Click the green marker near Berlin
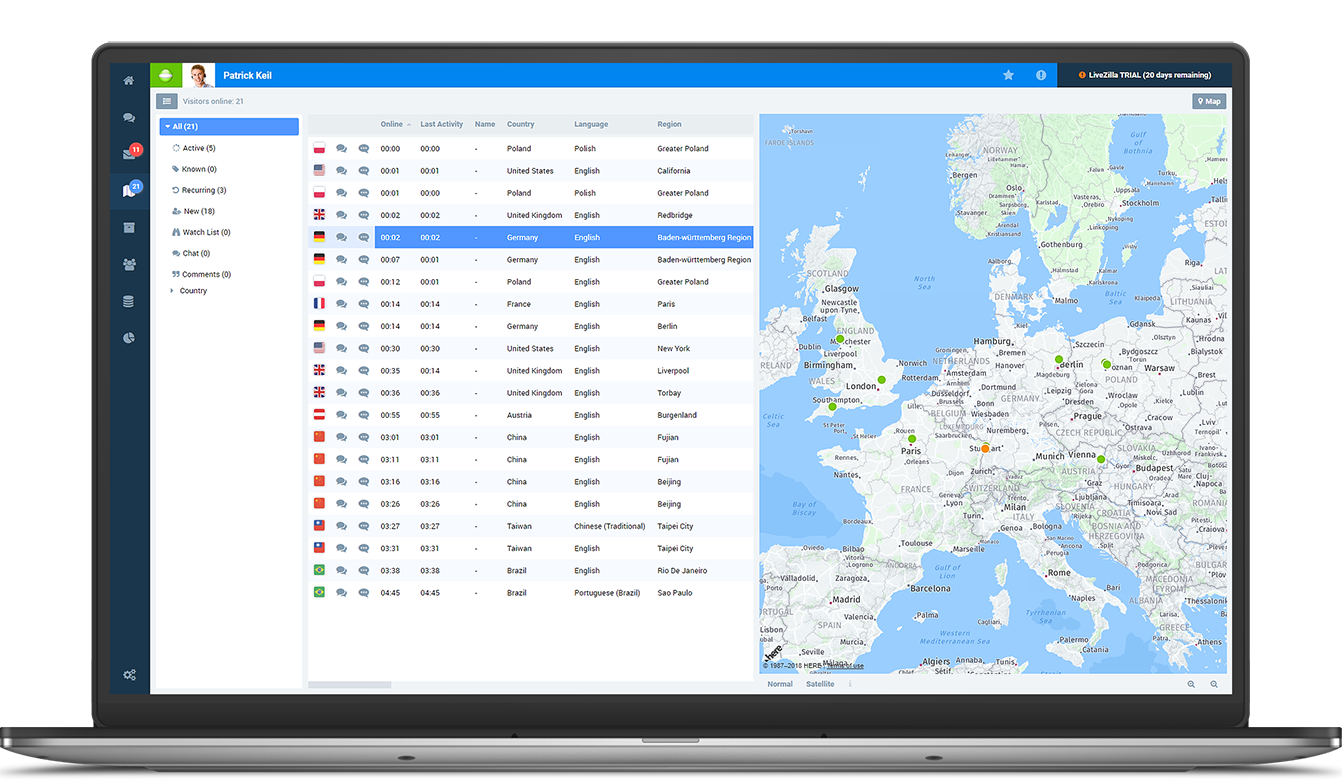 pyautogui.click(x=1058, y=359)
